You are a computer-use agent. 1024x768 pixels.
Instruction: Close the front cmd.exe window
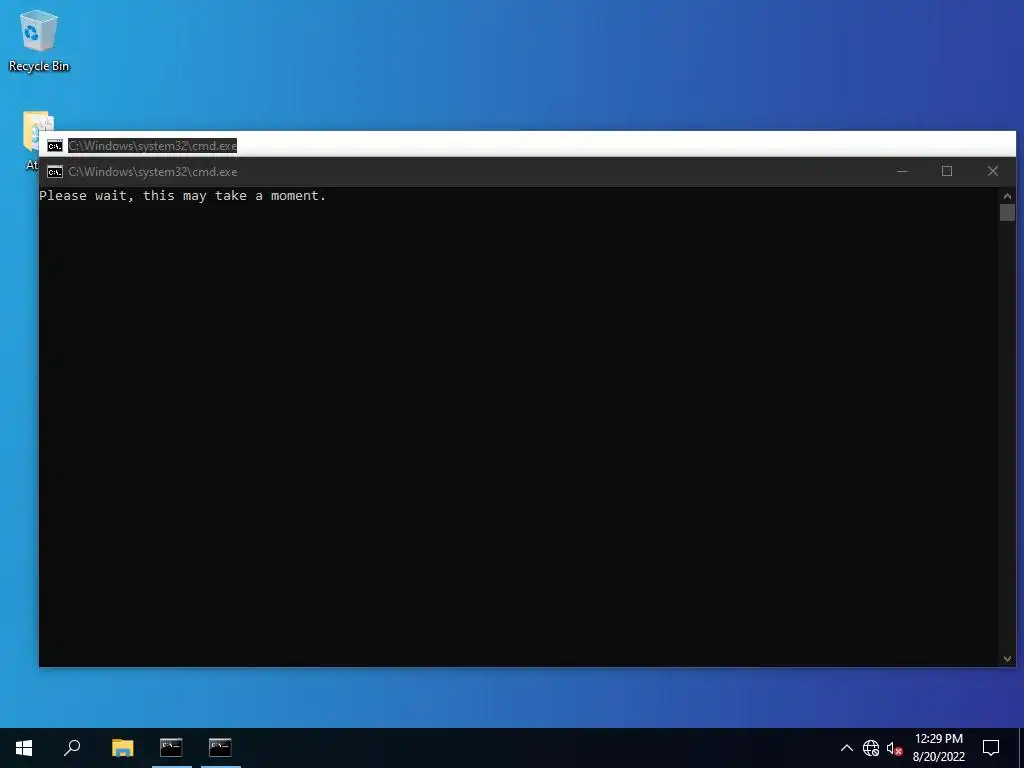(x=993, y=171)
